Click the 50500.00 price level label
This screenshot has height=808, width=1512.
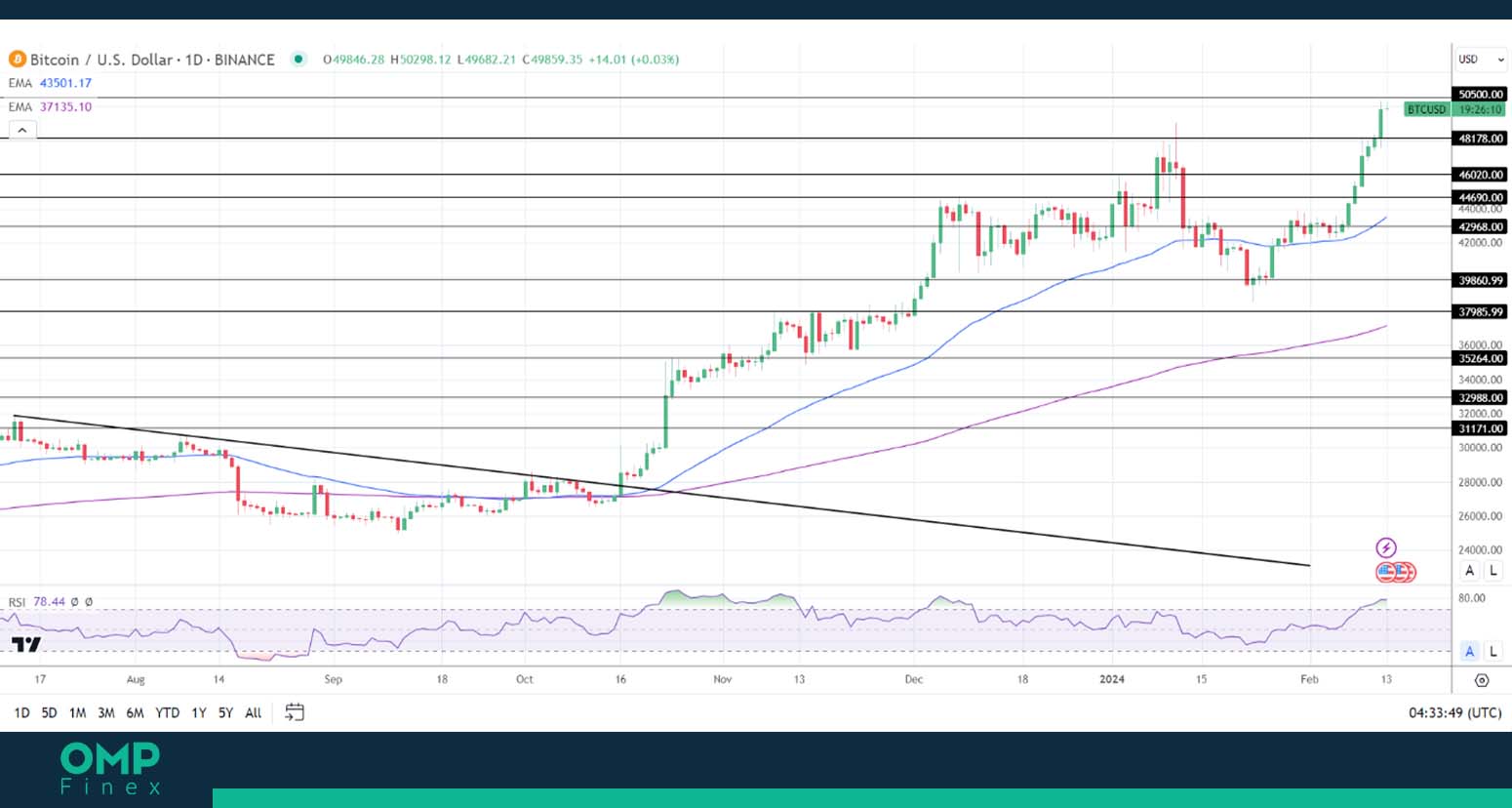click(x=1480, y=95)
